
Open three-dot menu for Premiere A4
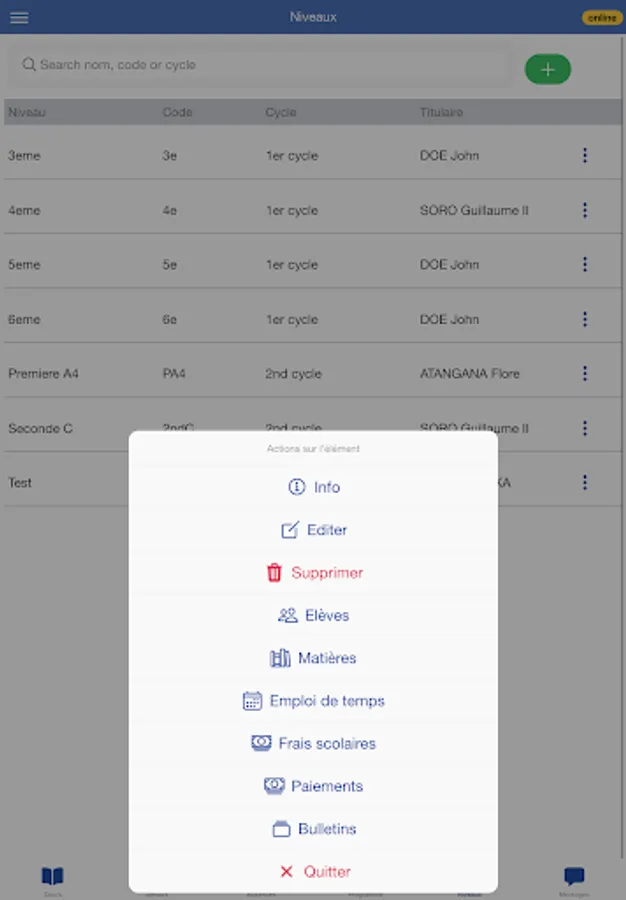point(585,373)
